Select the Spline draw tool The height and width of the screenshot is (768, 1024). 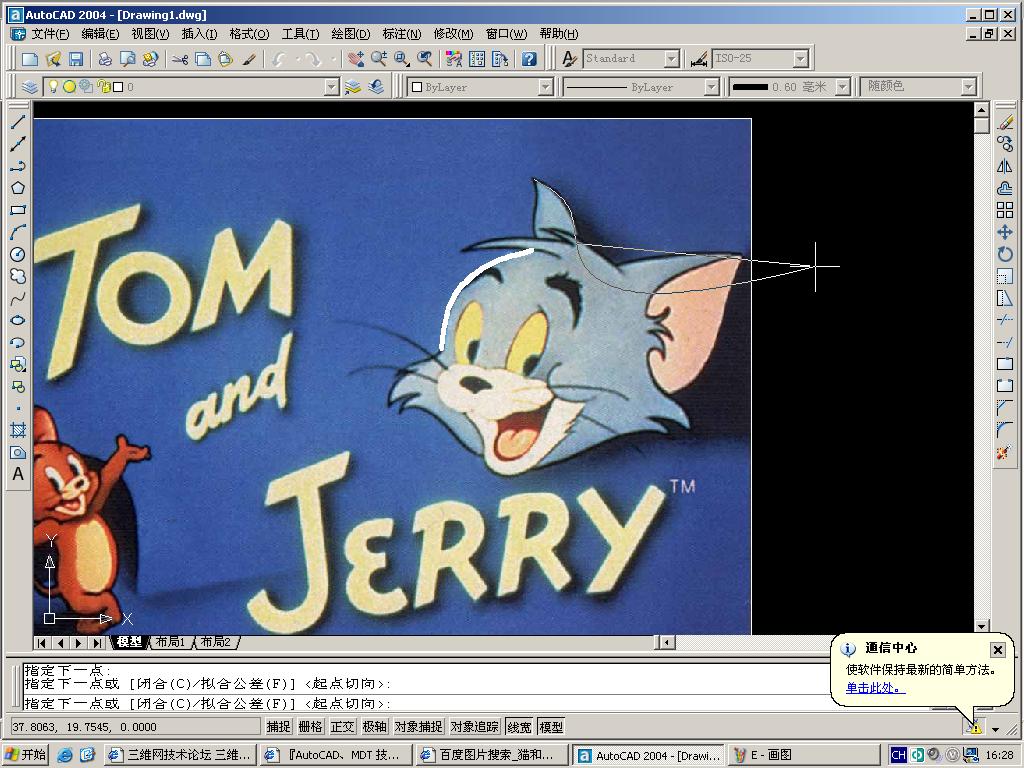[18, 298]
